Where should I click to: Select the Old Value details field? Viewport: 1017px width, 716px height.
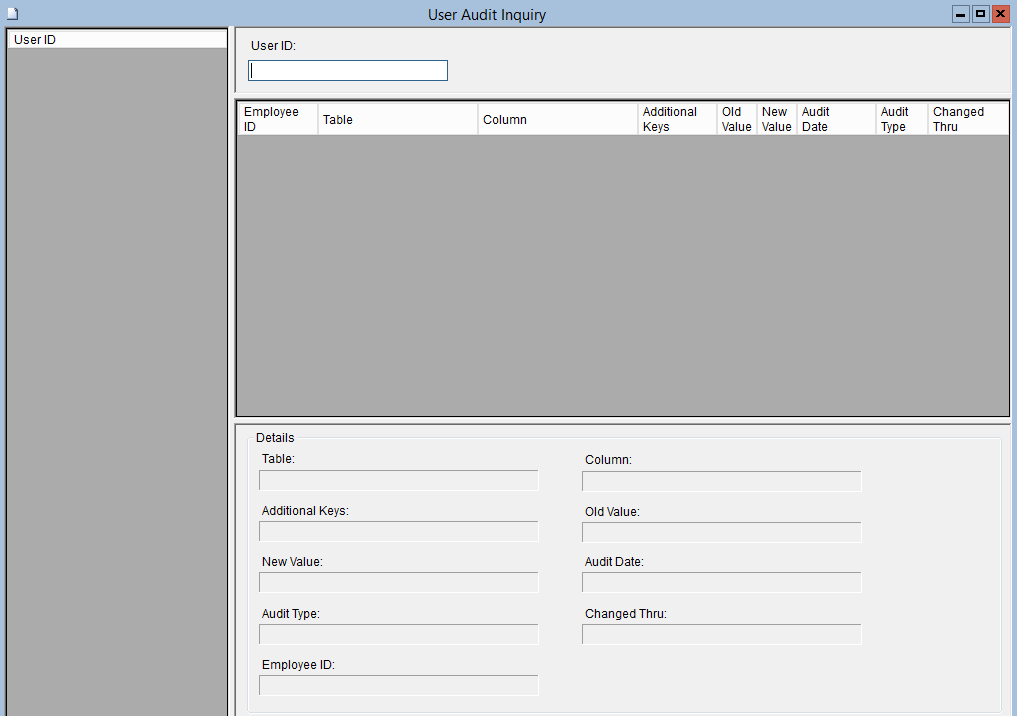point(721,532)
